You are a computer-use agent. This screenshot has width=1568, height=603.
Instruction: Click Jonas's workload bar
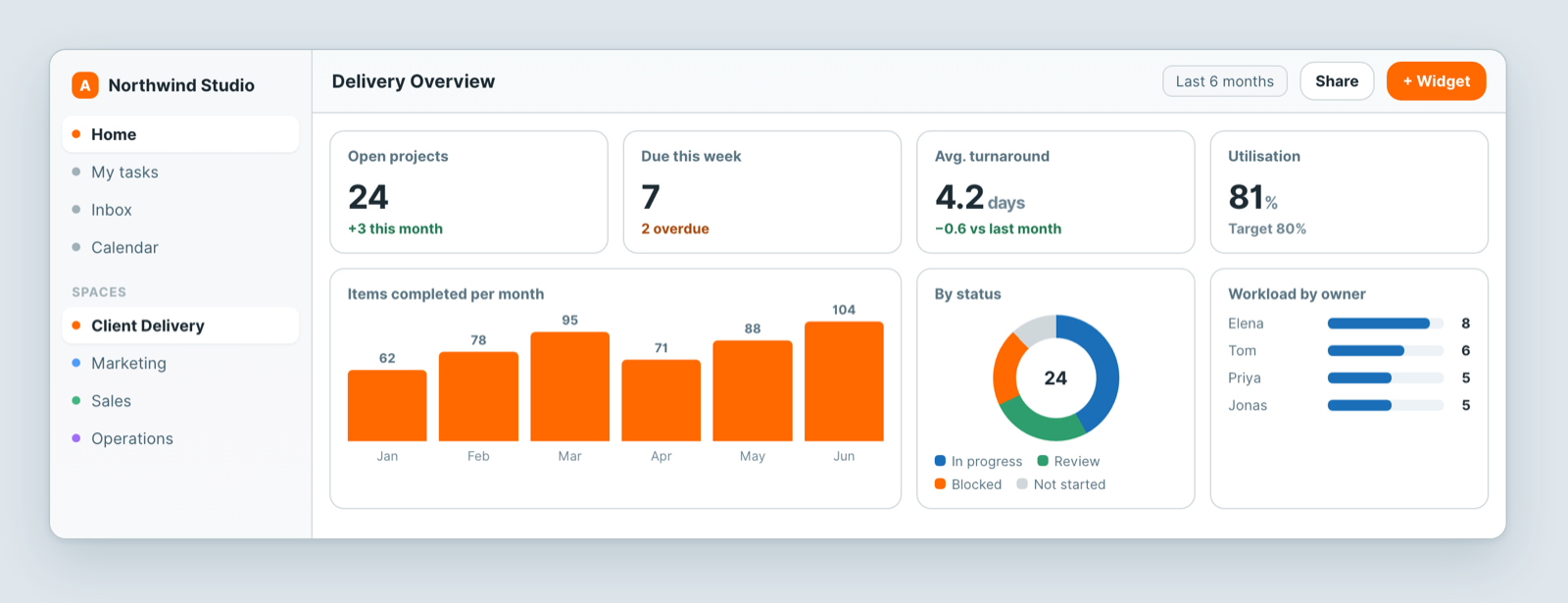[1386, 406]
